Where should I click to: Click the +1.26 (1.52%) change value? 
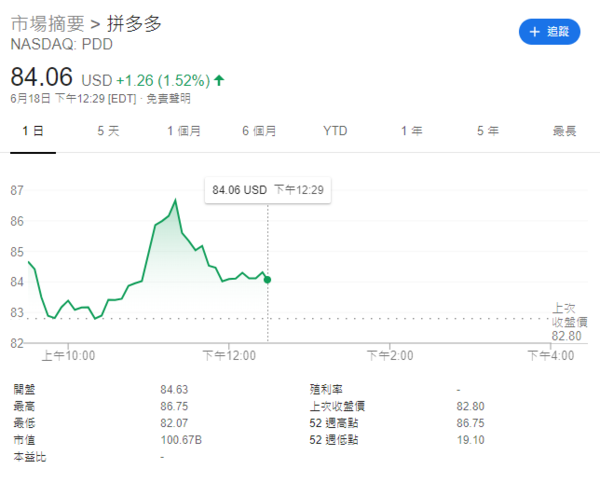tap(163, 81)
